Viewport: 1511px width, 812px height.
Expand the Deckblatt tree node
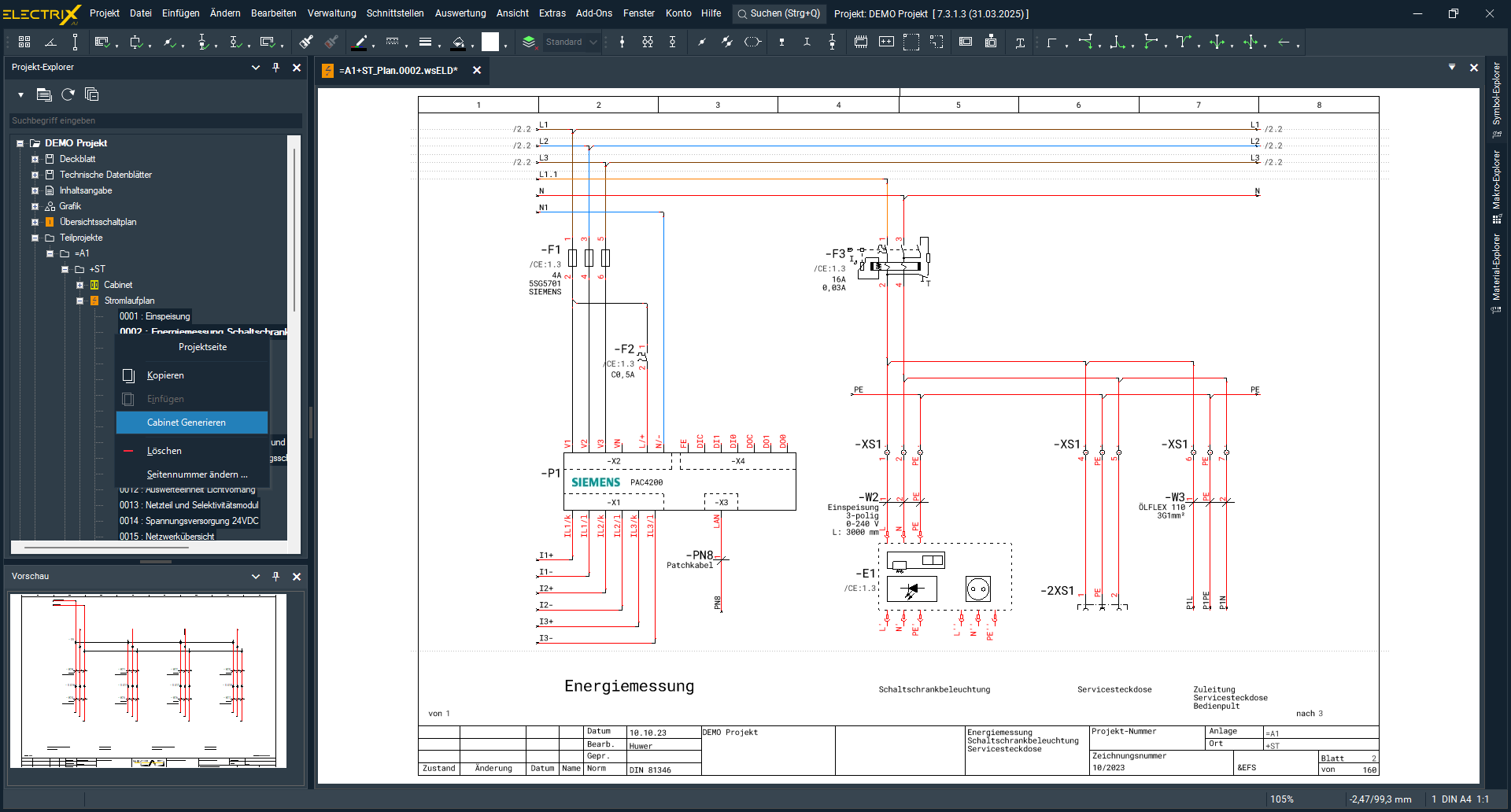[35, 159]
